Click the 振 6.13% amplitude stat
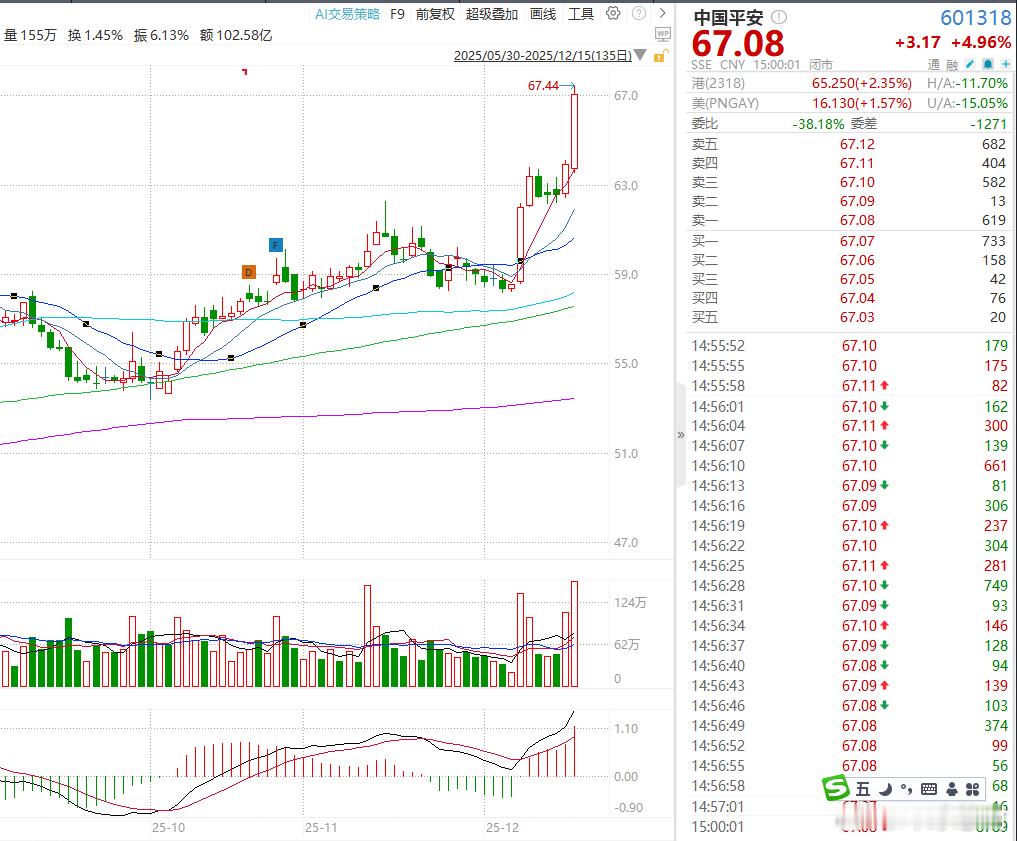The height and width of the screenshot is (841, 1017). click(161, 35)
